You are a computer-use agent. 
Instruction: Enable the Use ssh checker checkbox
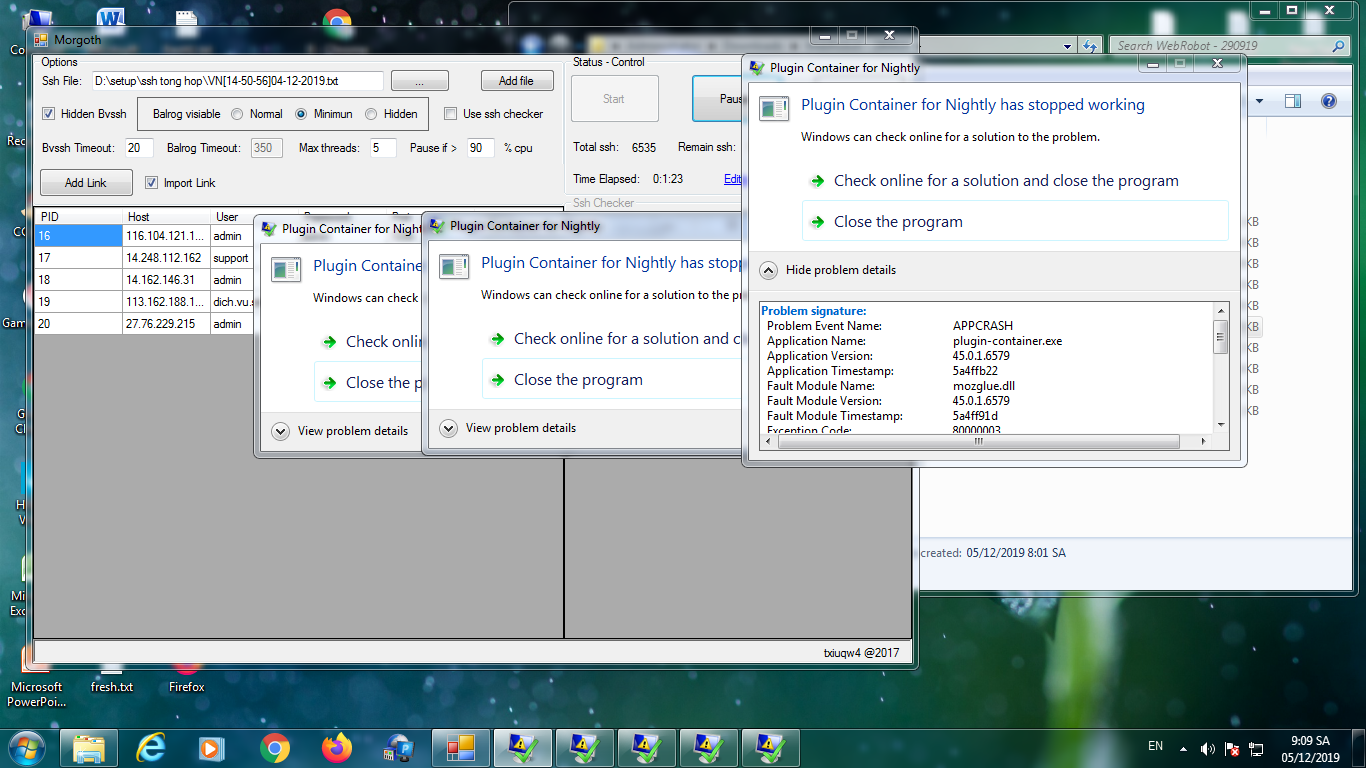[450, 114]
